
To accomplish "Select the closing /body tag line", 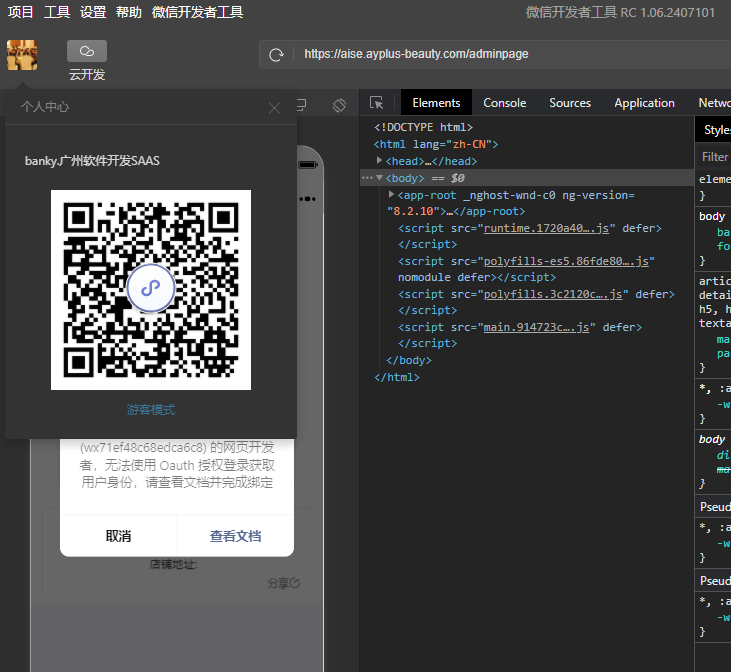I will [409, 360].
